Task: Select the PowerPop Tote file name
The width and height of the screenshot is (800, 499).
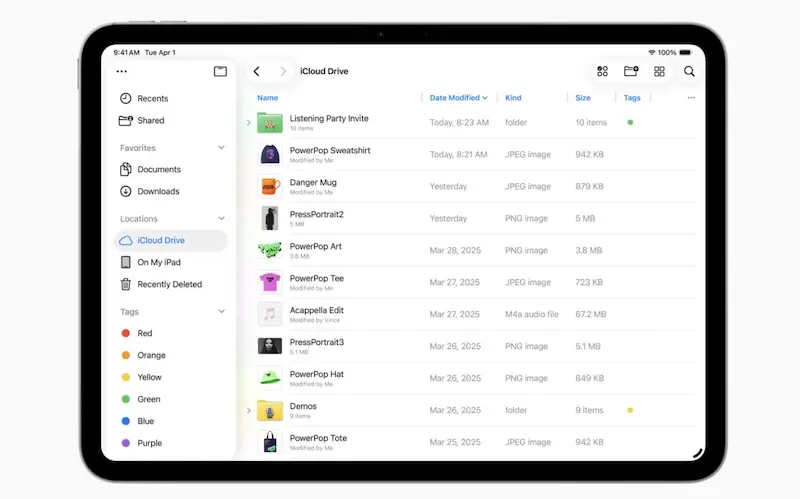Action: (x=318, y=438)
